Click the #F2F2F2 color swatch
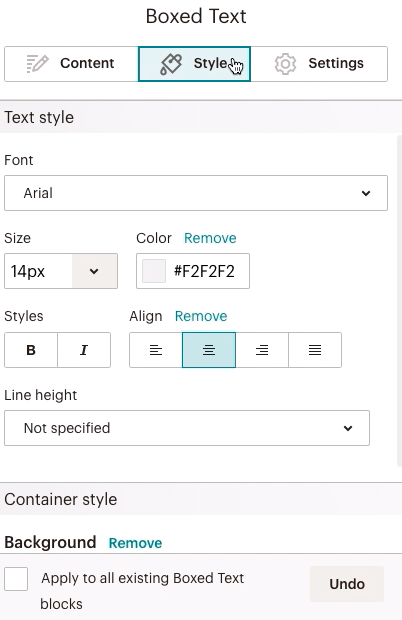 pos(154,271)
